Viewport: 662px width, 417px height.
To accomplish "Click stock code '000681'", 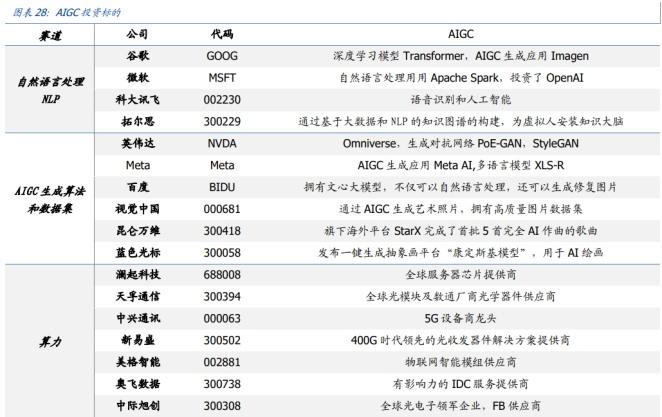I will (x=222, y=209).
